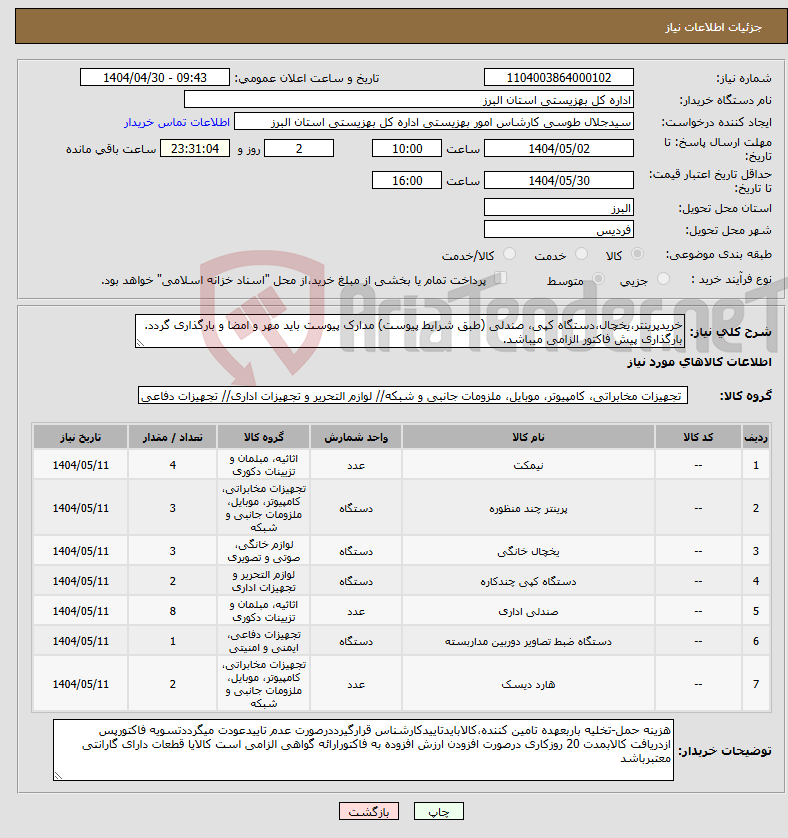The height and width of the screenshot is (838, 788).
Task: Select the پرینتر چند منظوره item cell
Action: click(x=528, y=508)
